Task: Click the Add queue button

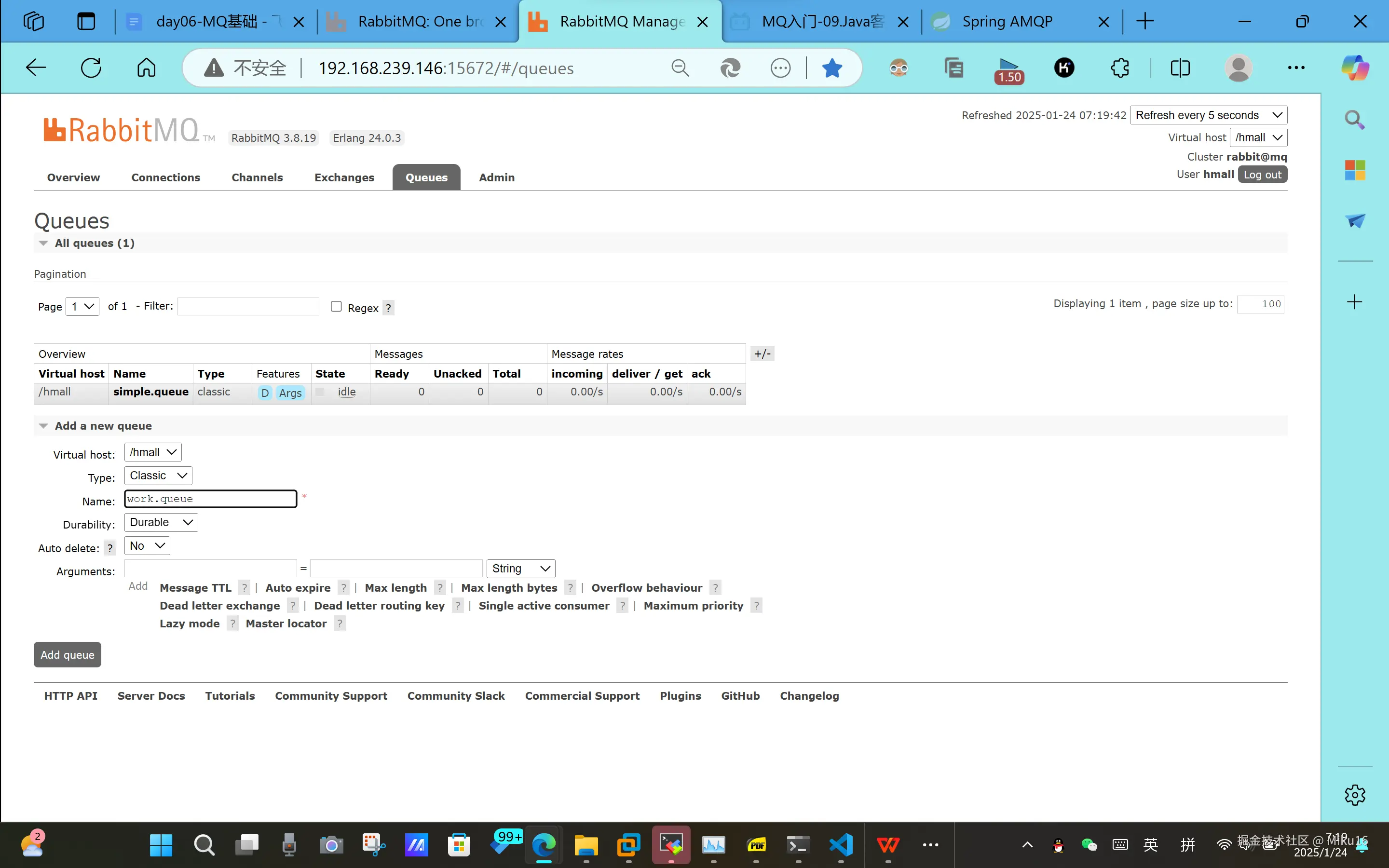Action: [x=67, y=654]
